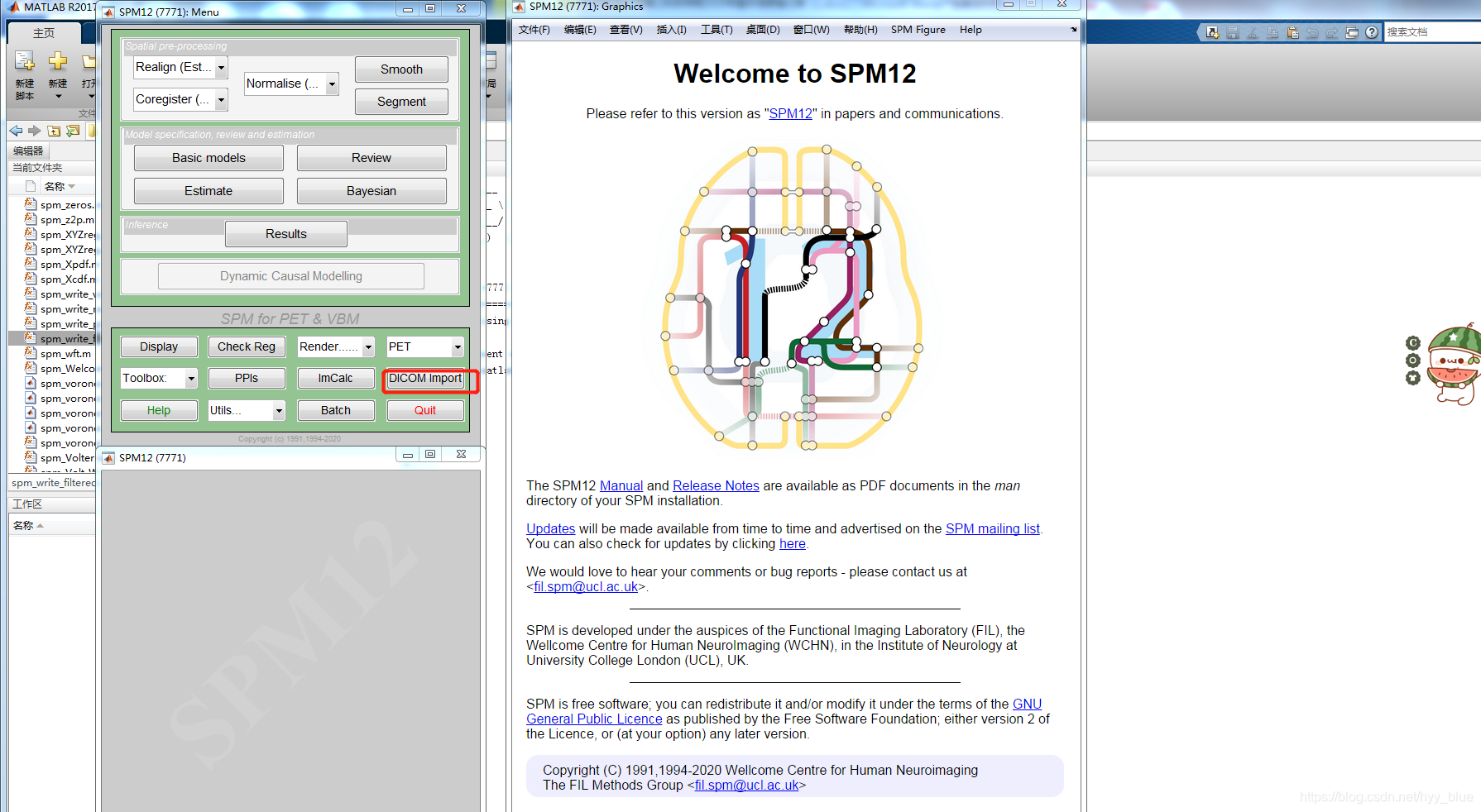
Task: Open the 窗口(W) menu
Action: click(812, 30)
